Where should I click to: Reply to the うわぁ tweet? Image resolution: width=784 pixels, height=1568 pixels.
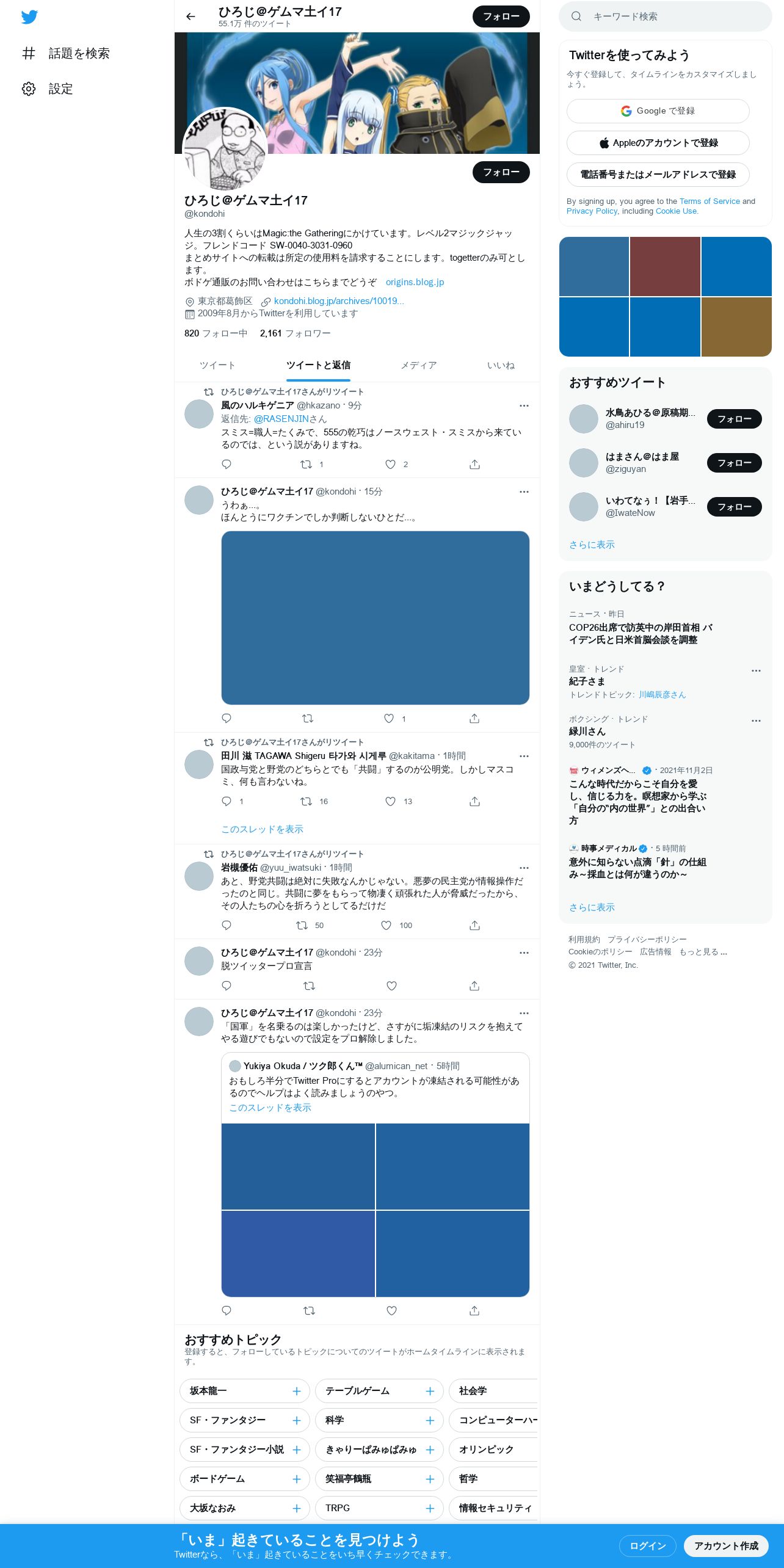point(227,718)
